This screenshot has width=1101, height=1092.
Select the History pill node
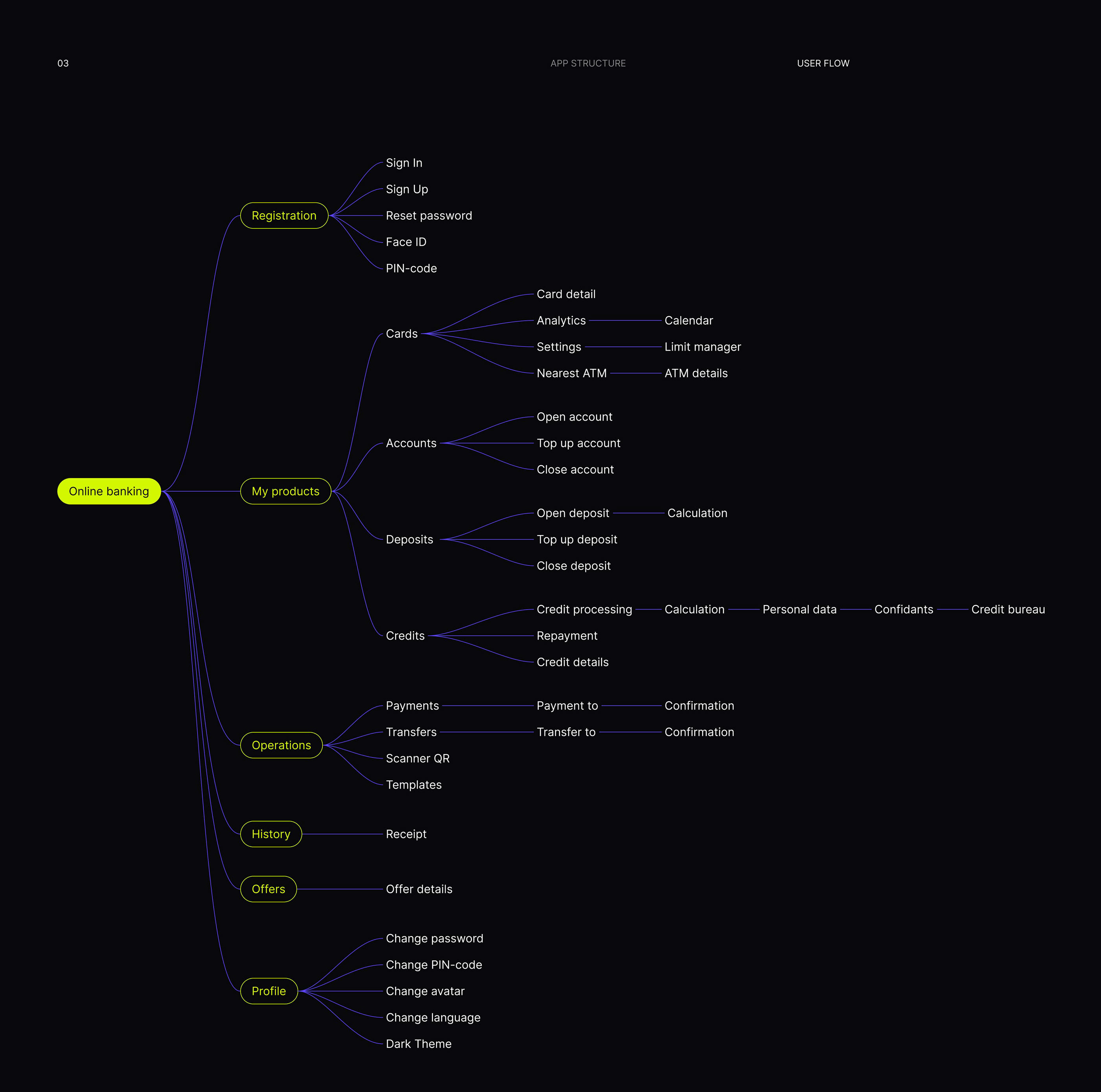click(271, 834)
